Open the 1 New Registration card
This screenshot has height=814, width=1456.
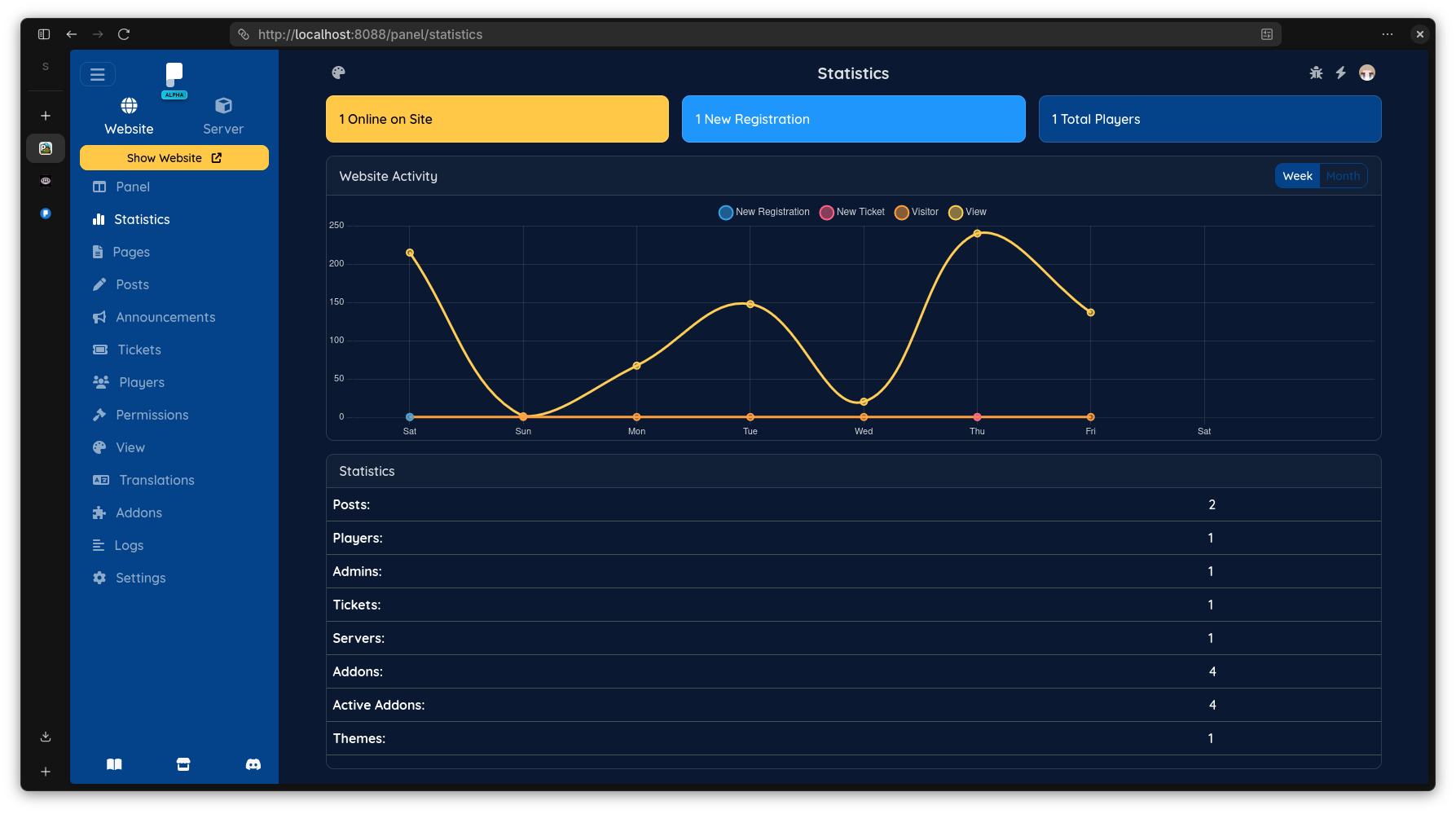tap(853, 119)
